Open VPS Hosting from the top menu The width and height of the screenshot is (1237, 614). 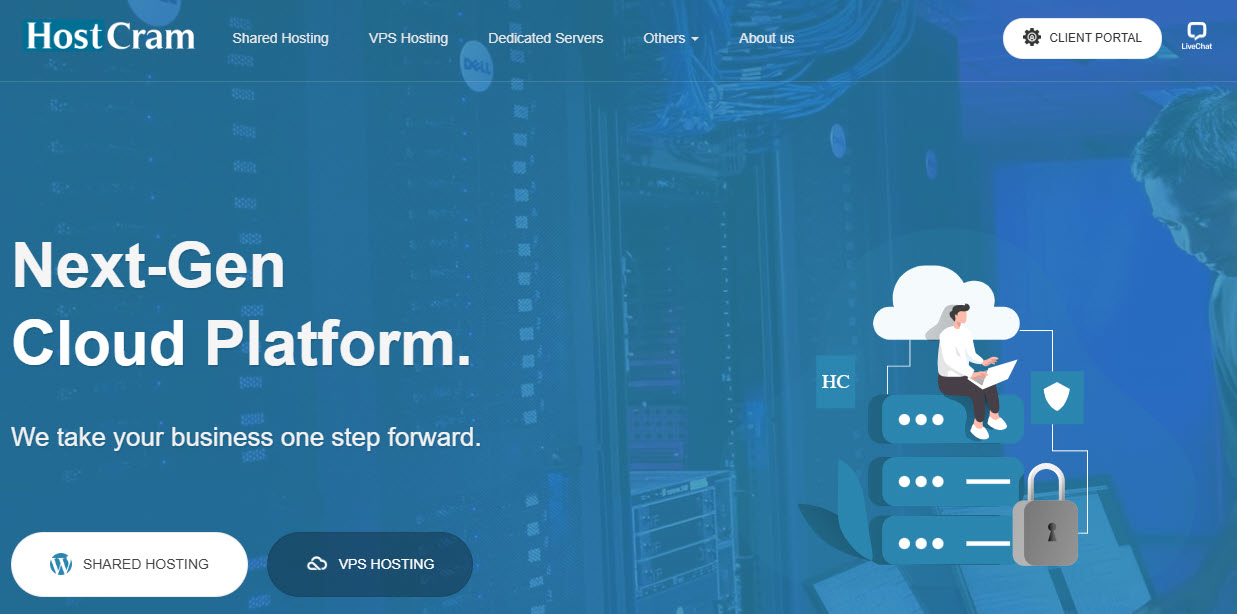coord(408,38)
